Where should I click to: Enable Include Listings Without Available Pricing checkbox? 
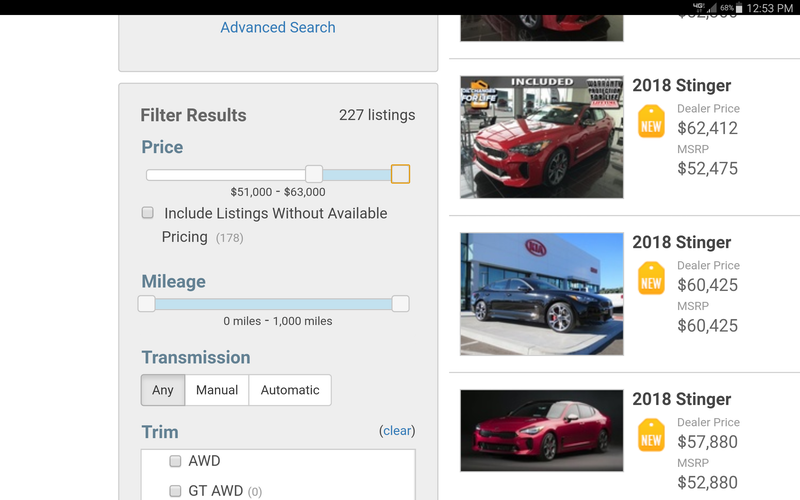click(147, 213)
